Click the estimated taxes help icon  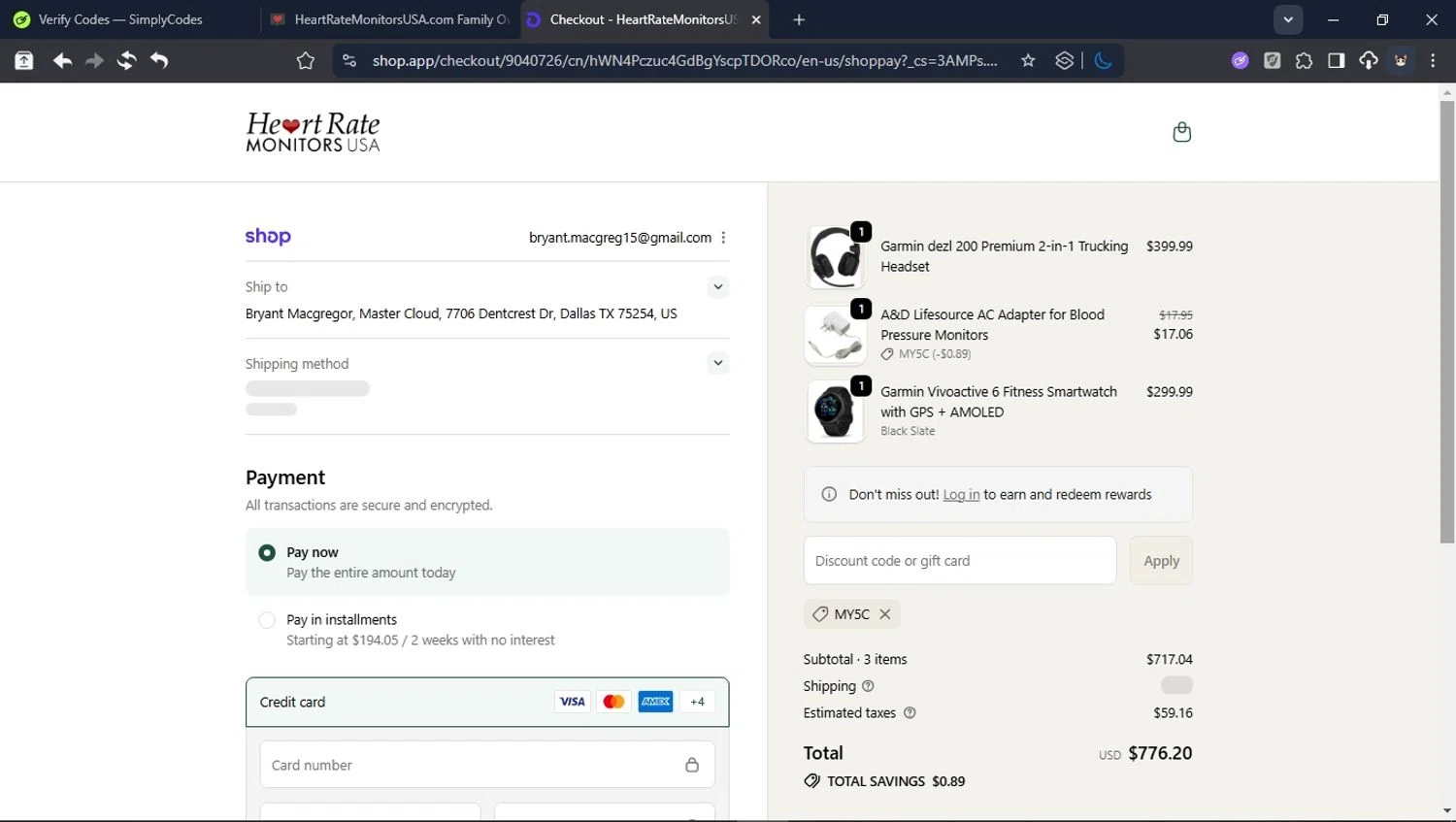click(910, 712)
